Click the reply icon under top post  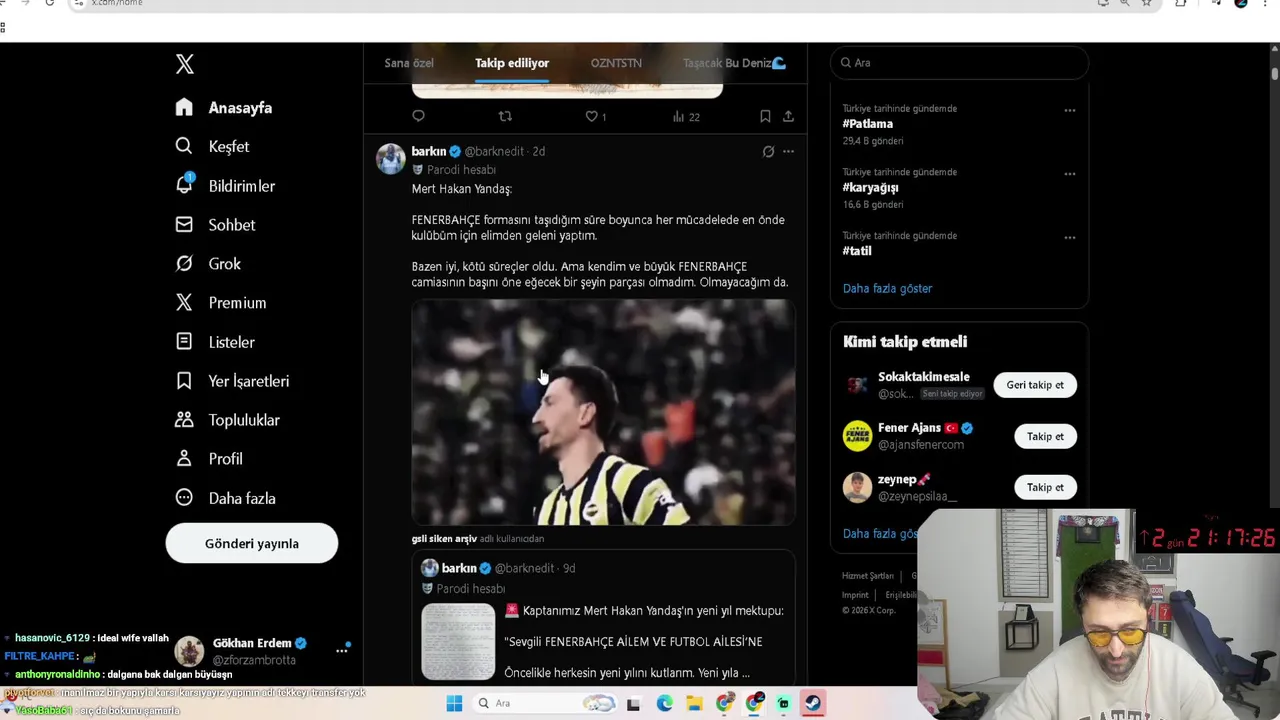[419, 116]
